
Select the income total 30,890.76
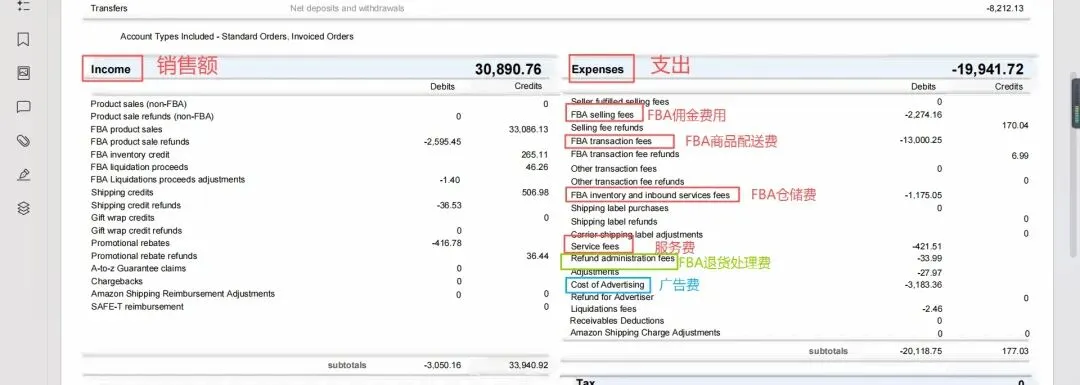click(508, 69)
